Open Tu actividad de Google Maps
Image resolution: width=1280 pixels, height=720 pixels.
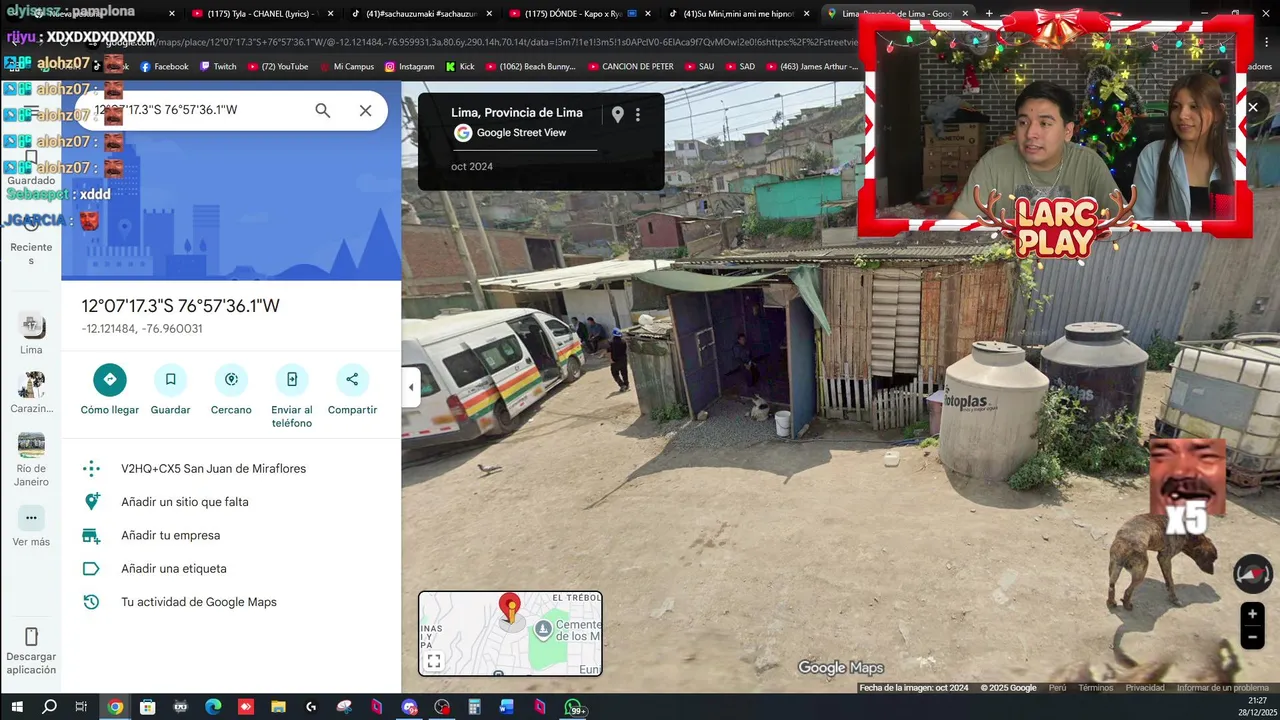(x=231, y=602)
